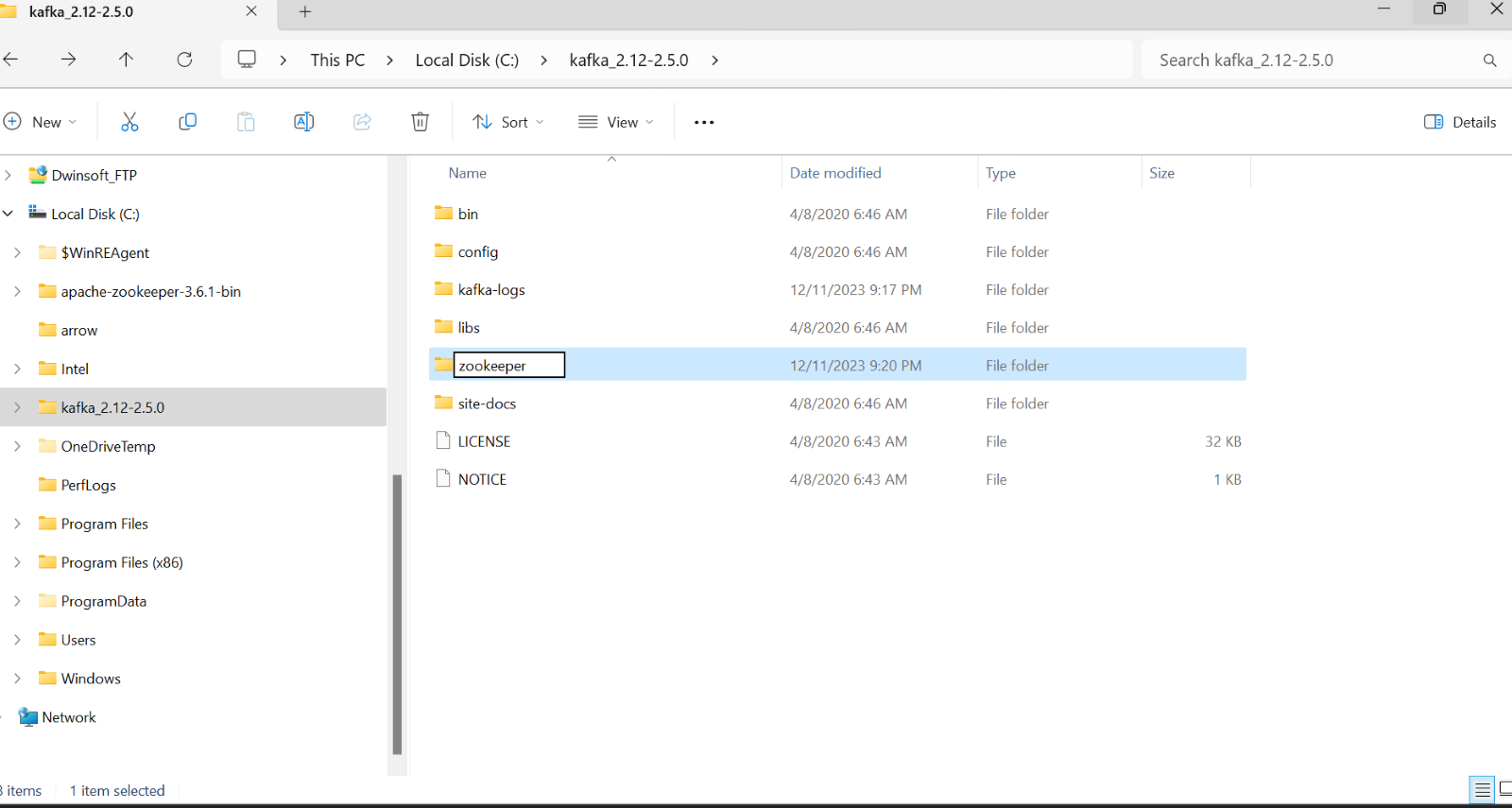The width and height of the screenshot is (1512, 808).
Task: Click the Delete trash can icon
Action: (420, 122)
